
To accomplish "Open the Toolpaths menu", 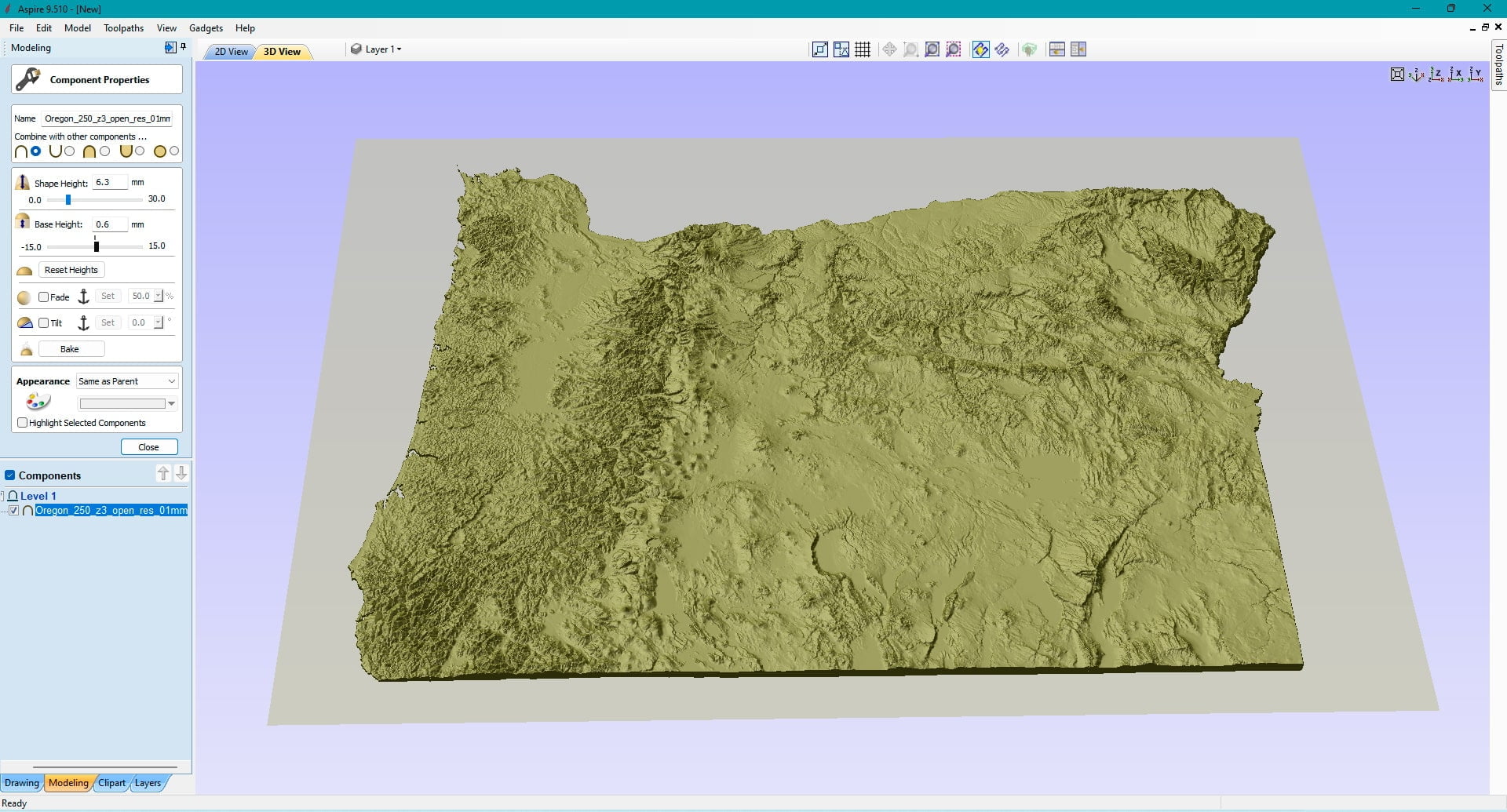I will [x=124, y=28].
